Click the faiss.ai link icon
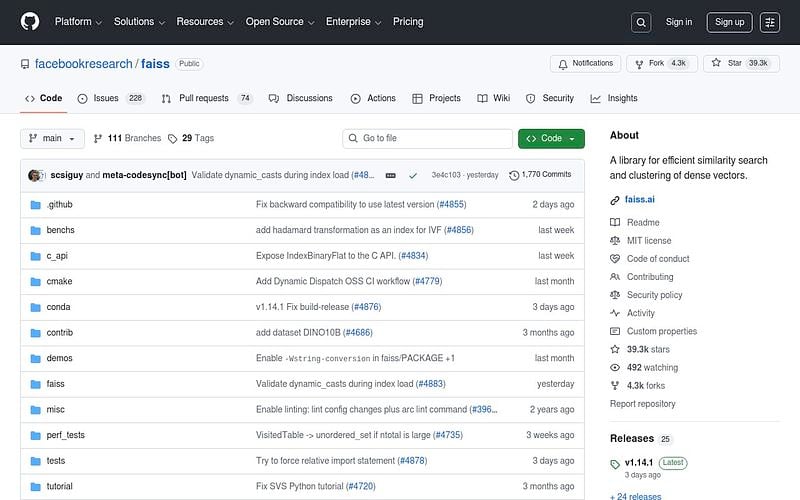800x500 pixels. pyautogui.click(x=615, y=200)
